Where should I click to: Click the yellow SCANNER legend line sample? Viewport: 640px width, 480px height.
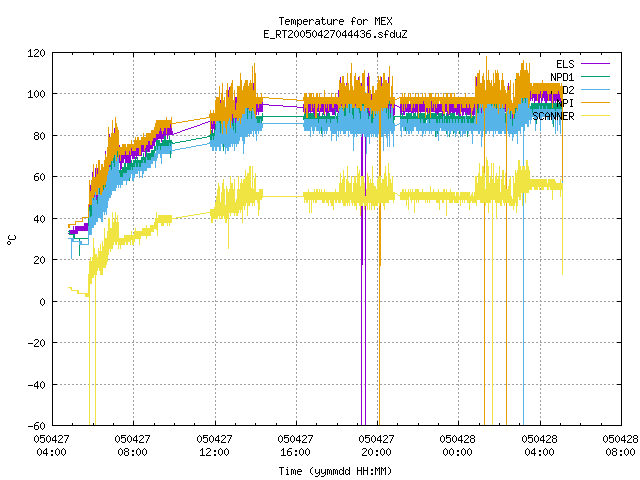pos(595,116)
